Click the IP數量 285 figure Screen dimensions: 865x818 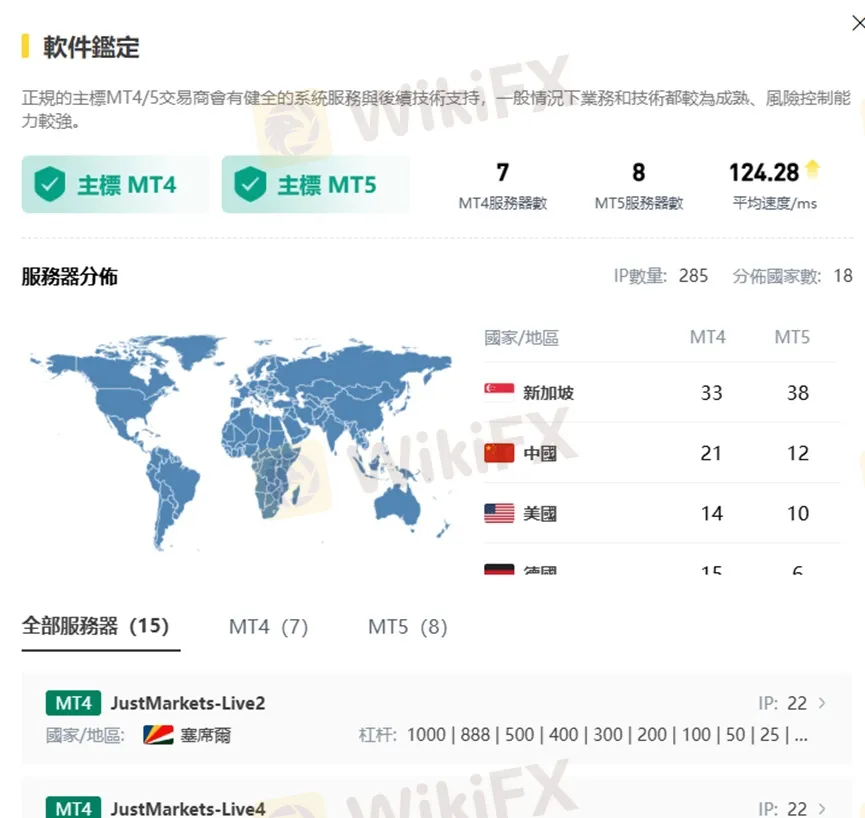coord(693,275)
